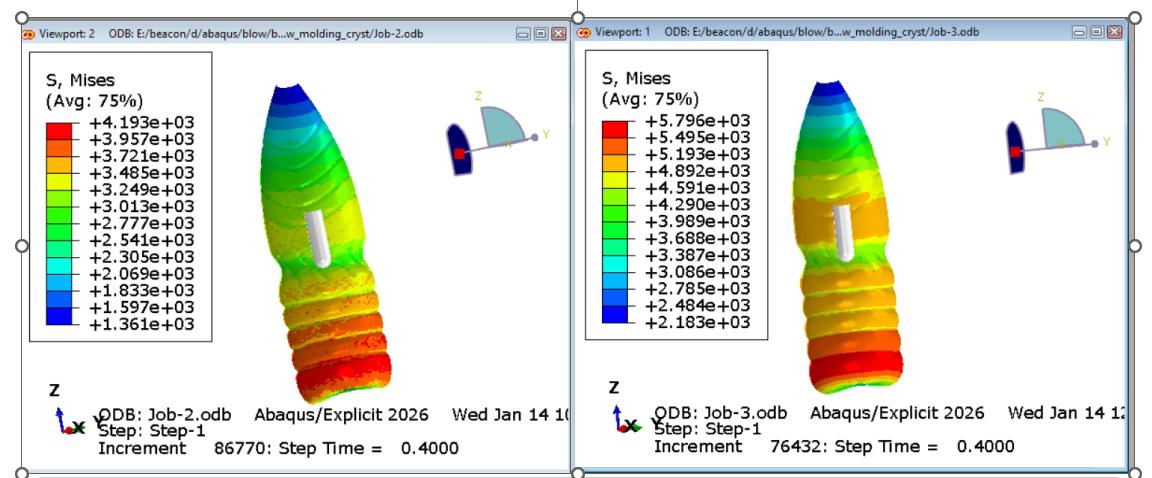This screenshot has width=1152, height=478.
Task: Click 'ODB: Job-2.odb' state block text
Action: click(165, 415)
